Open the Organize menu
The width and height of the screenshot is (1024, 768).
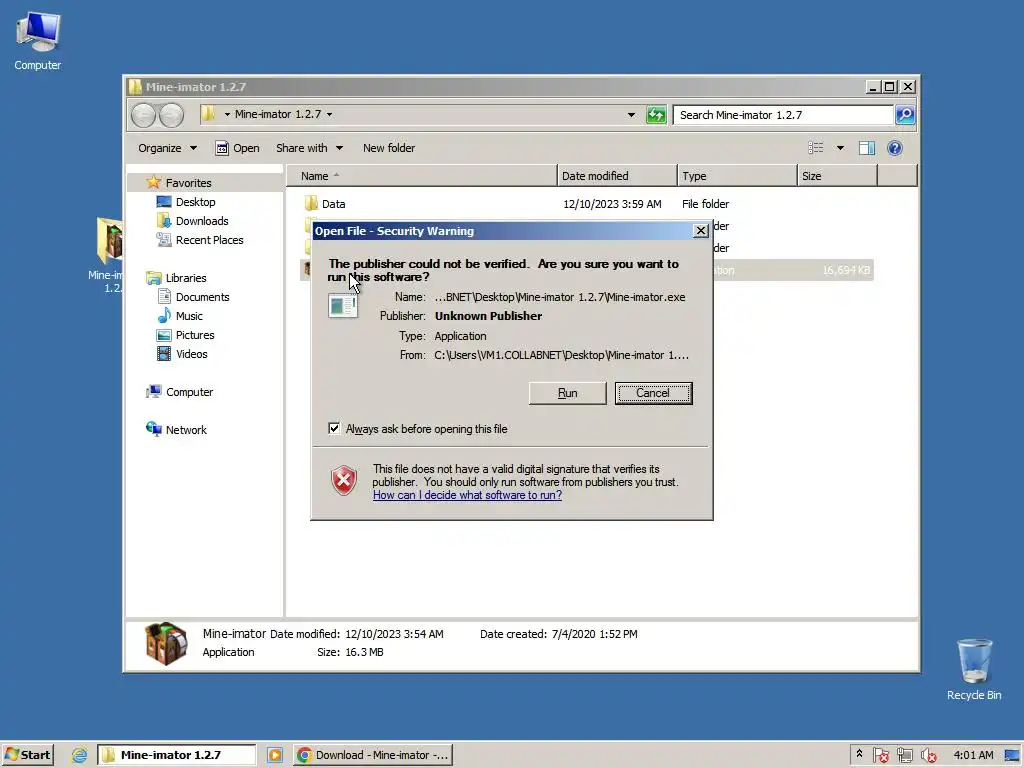pos(167,148)
